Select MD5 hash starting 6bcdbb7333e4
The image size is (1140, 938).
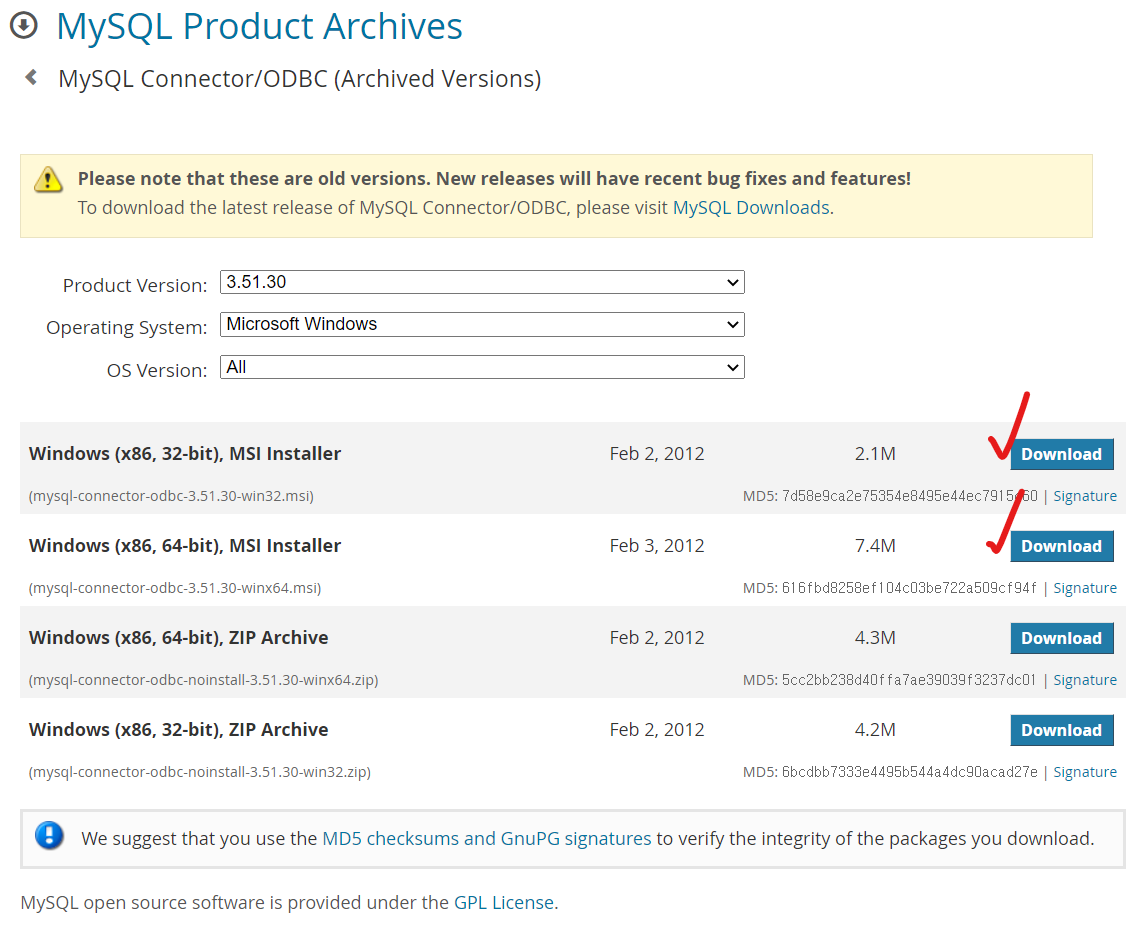(910, 771)
